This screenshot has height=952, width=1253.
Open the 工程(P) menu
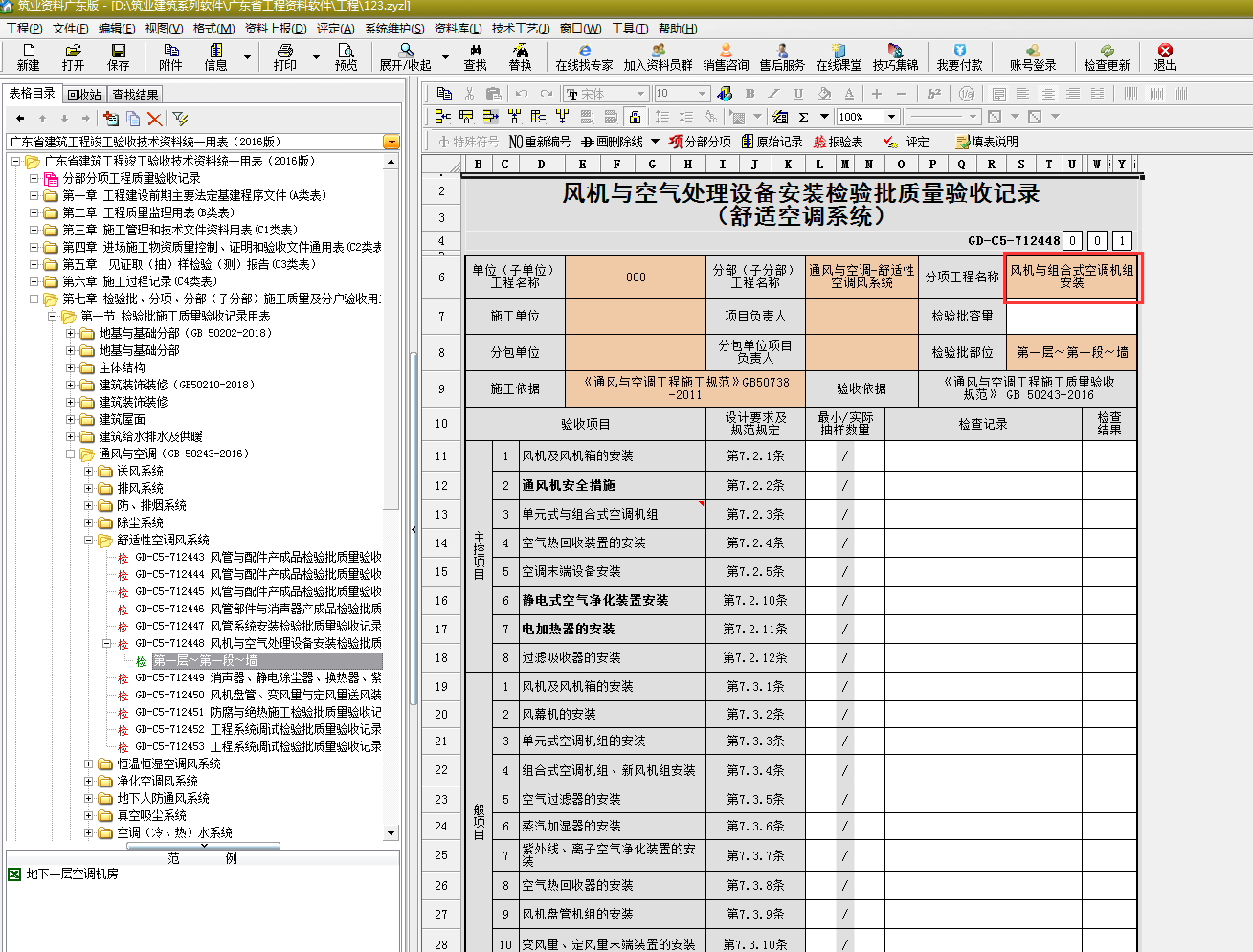pyautogui.click(x=24, y=28)
